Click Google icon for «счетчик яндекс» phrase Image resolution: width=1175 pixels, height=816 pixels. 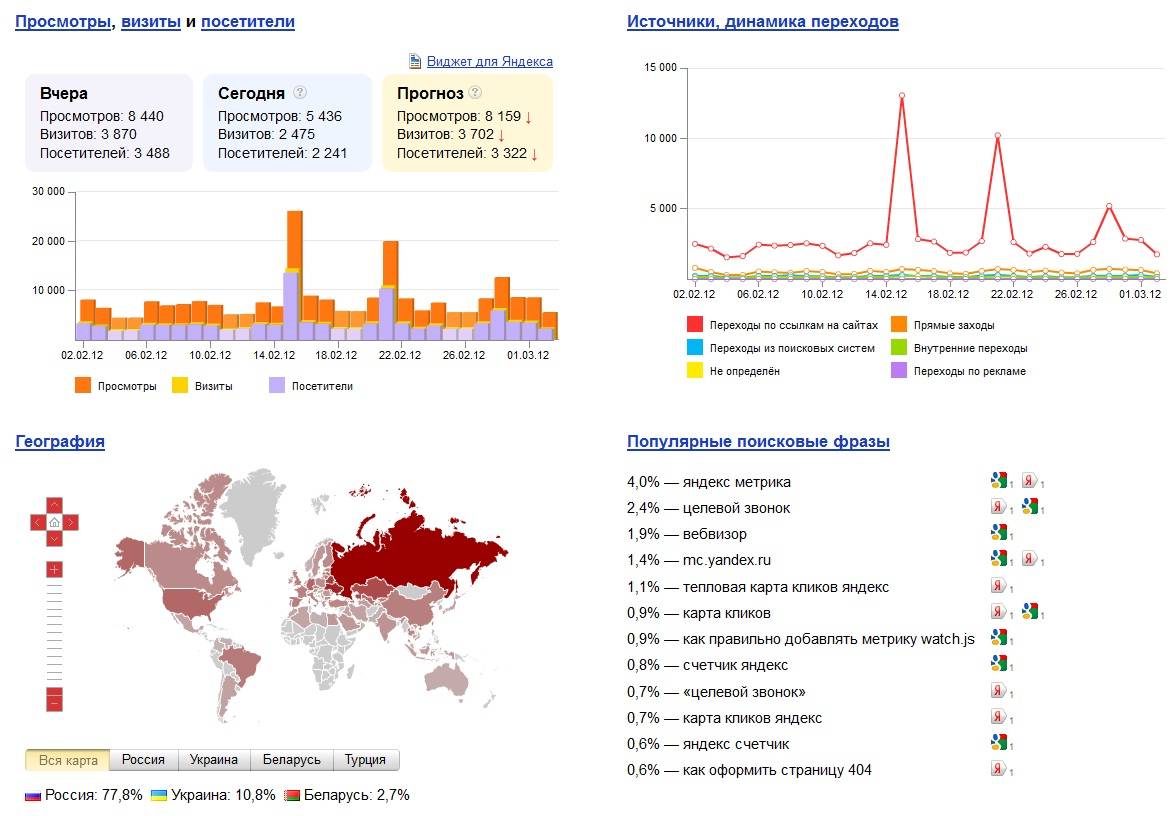999,663
